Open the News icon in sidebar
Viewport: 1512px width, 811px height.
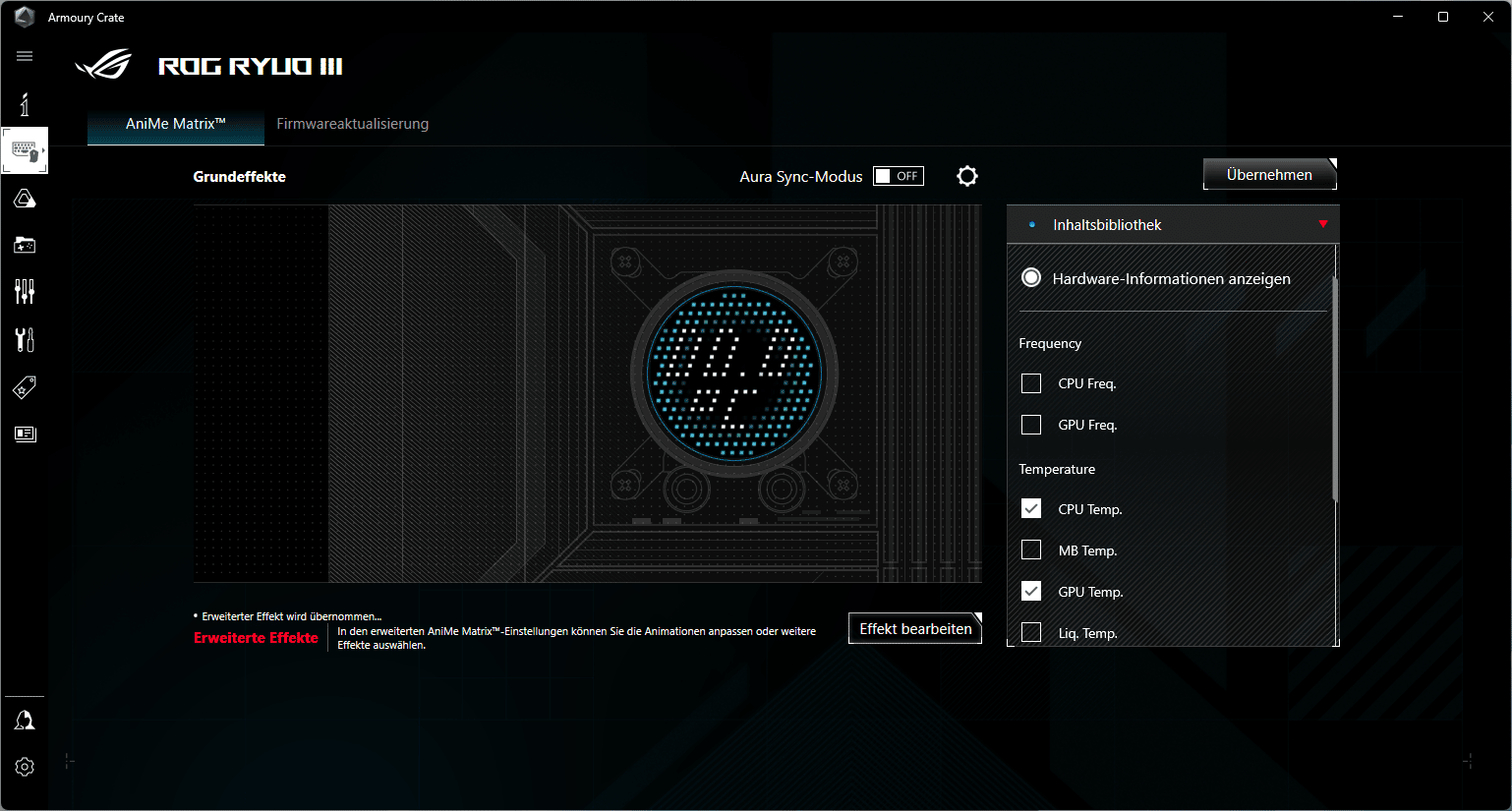click(25, 434)
